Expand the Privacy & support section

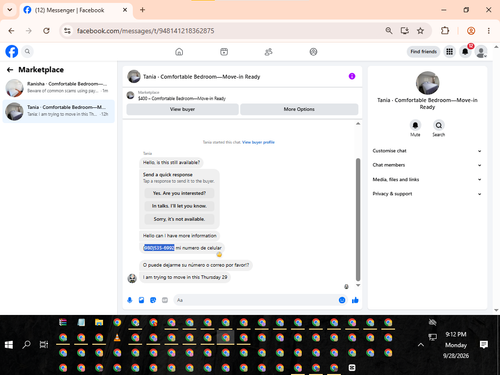[x=427, y=194]
